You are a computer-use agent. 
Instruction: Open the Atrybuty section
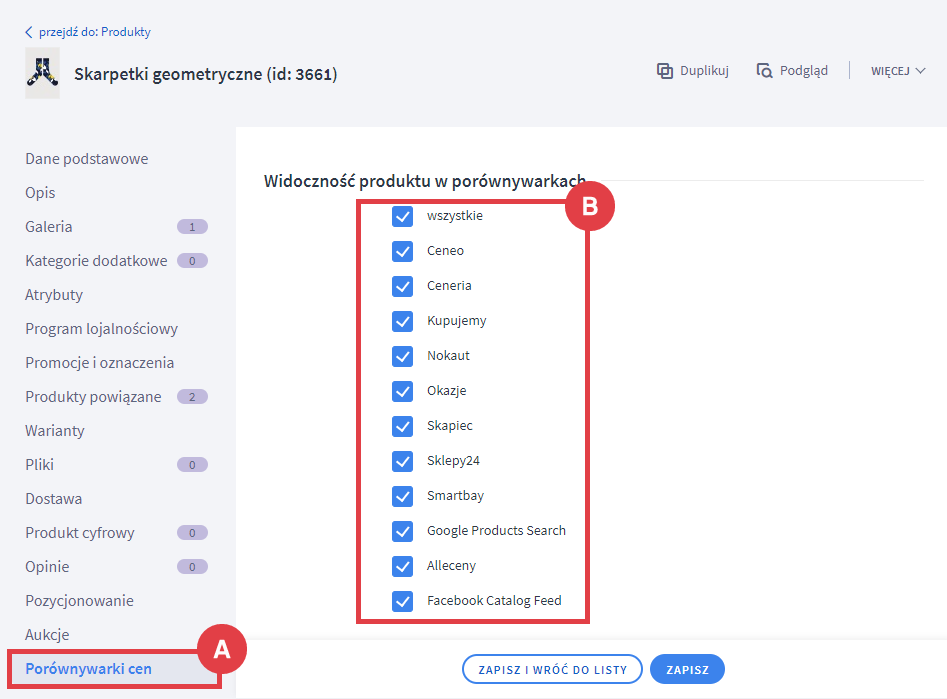click(x=54, y=295)
